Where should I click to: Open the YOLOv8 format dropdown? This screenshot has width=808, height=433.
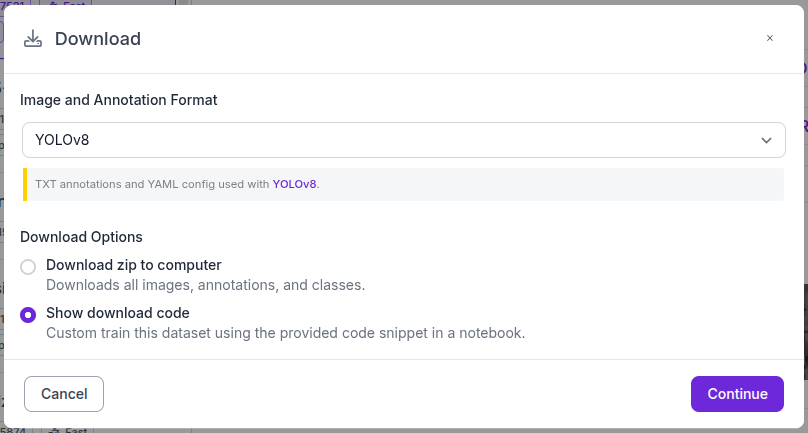[403, 140]
